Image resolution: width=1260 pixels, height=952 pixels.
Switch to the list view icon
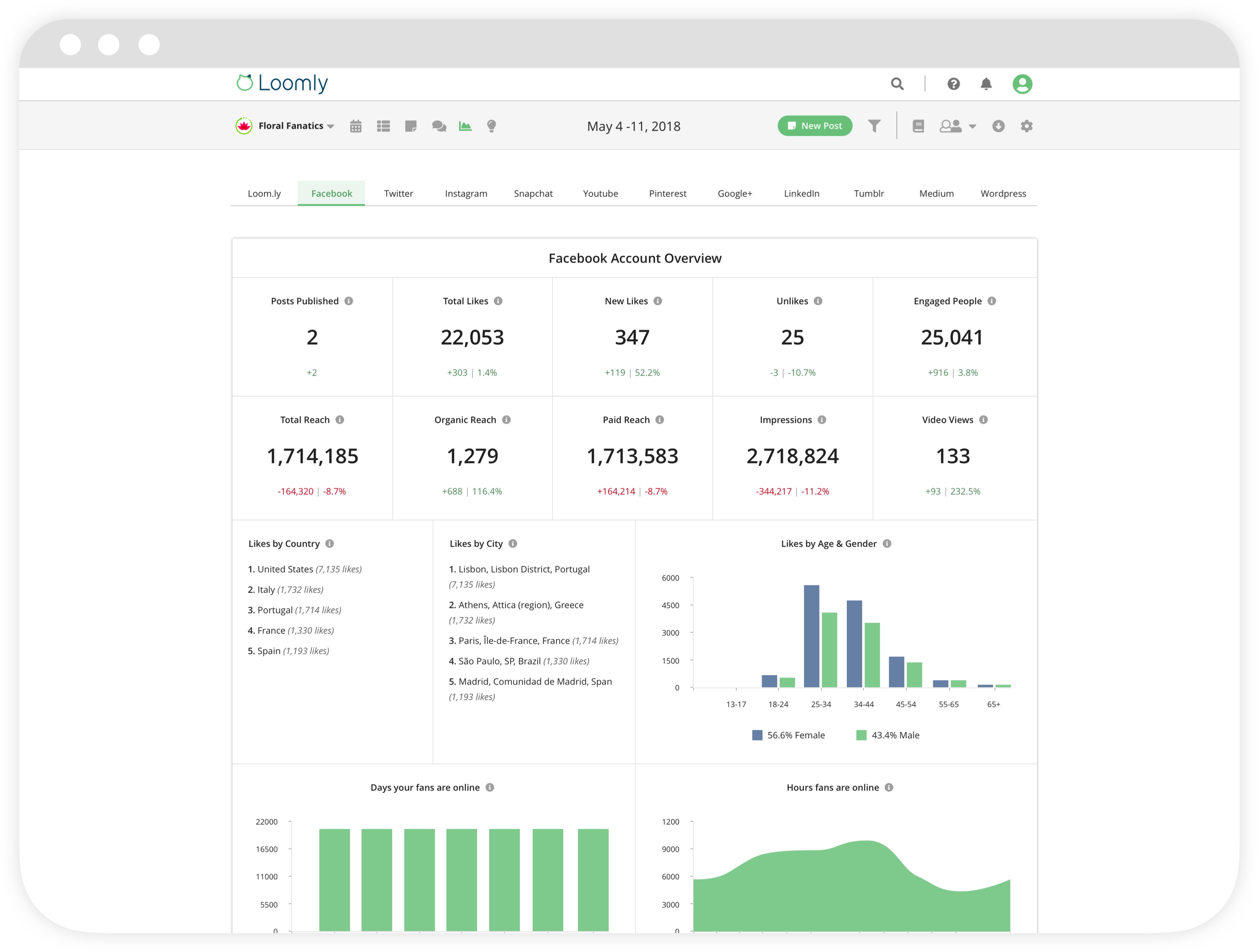(x=383, y=126)
